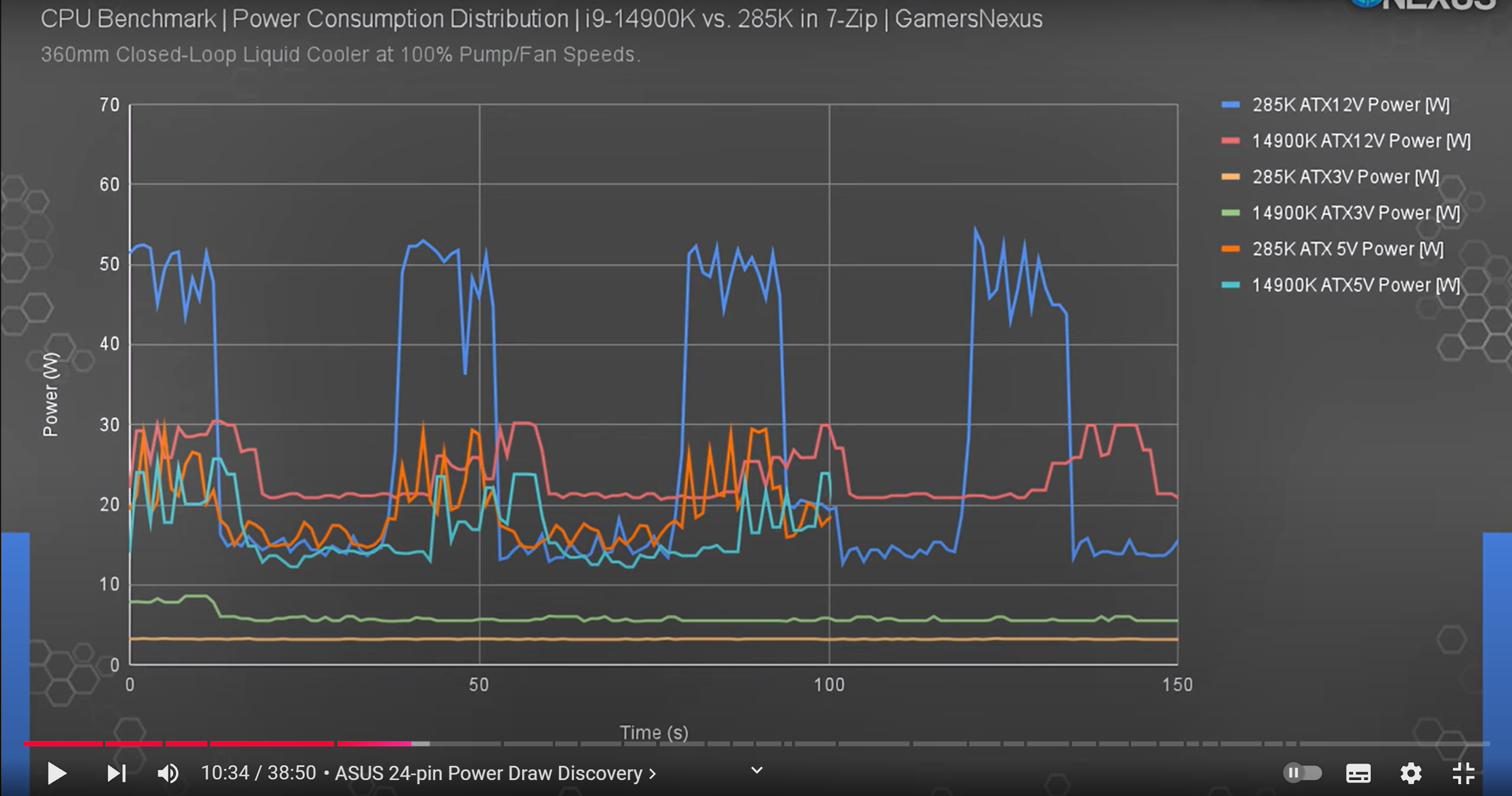Click the 10:34 / 38:50 time display
This screenshot has height=796, width=1512.
click(258, 773)
